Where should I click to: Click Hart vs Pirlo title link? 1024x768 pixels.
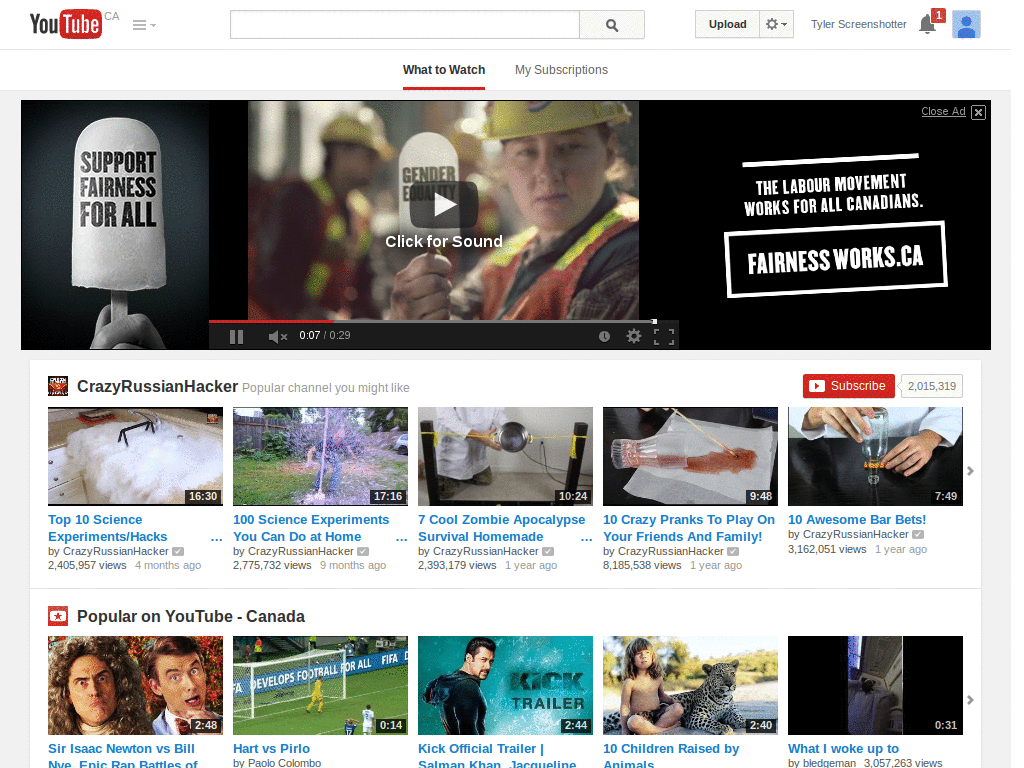272,749
